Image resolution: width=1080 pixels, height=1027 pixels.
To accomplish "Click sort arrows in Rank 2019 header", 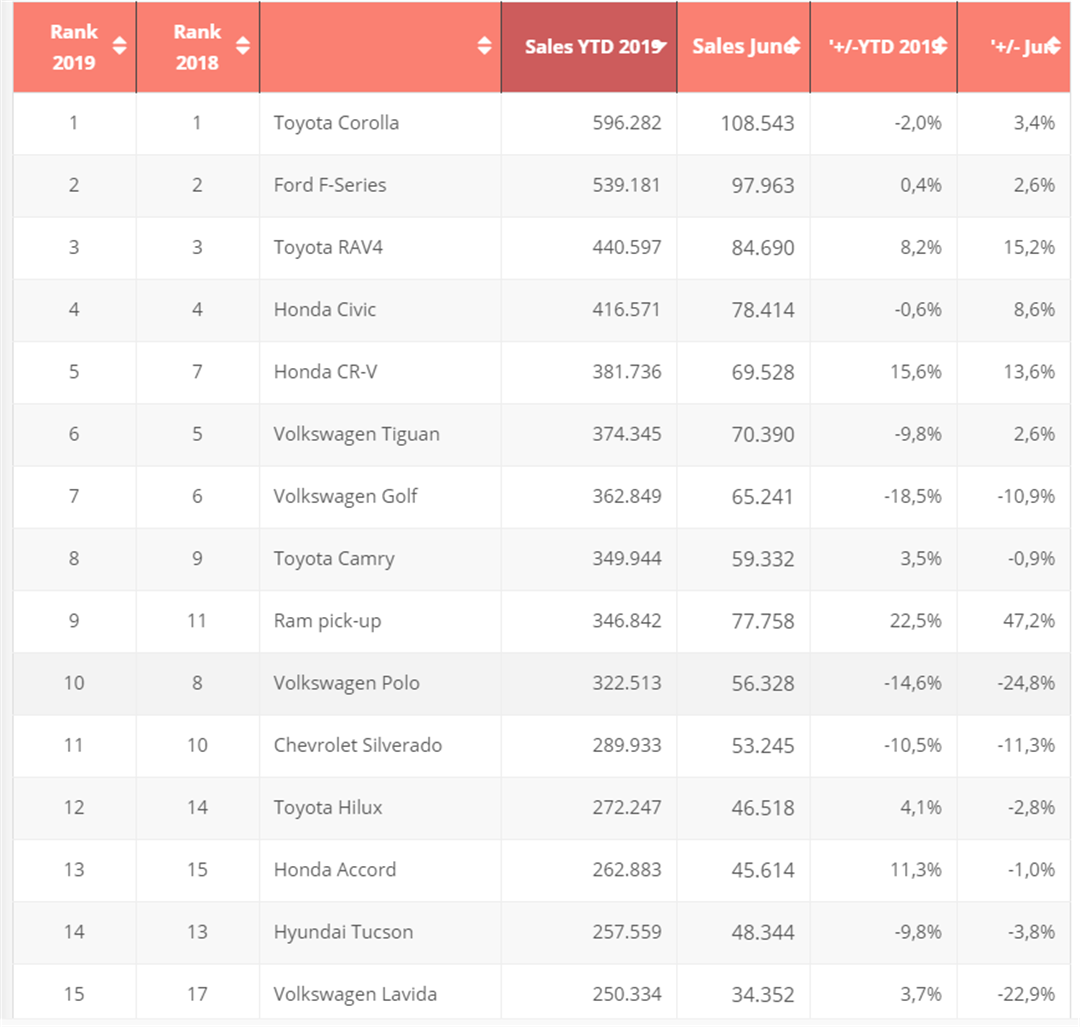I will (x=120, y=46).
